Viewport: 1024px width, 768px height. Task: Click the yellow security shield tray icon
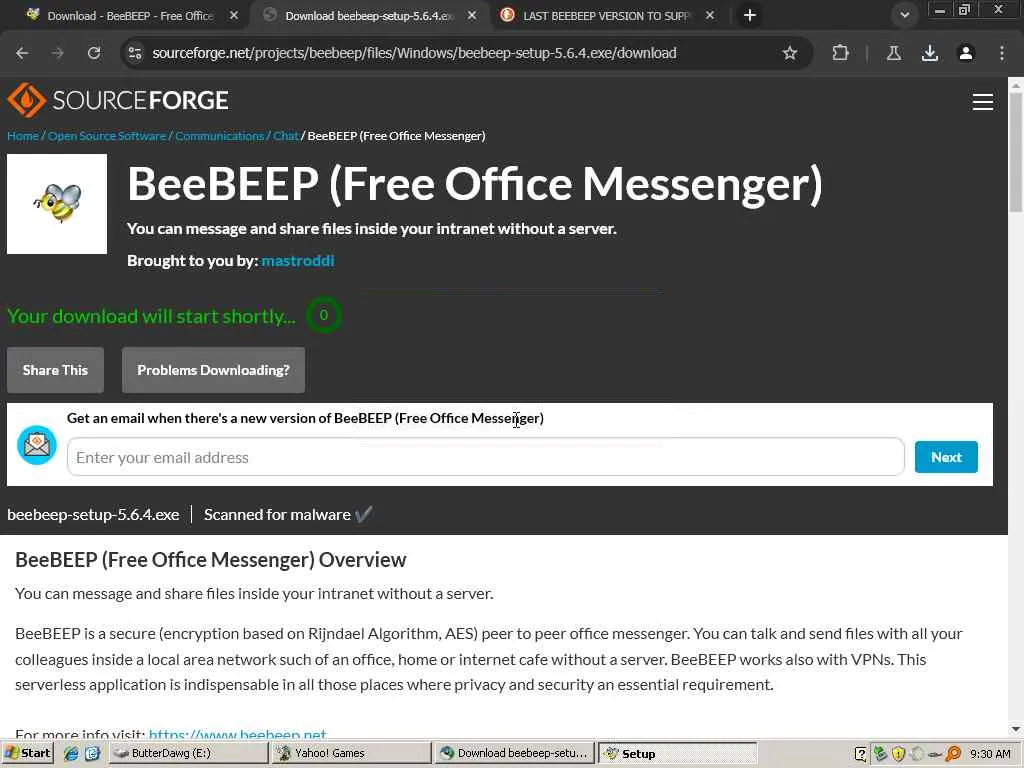click(x=899, y=754)
